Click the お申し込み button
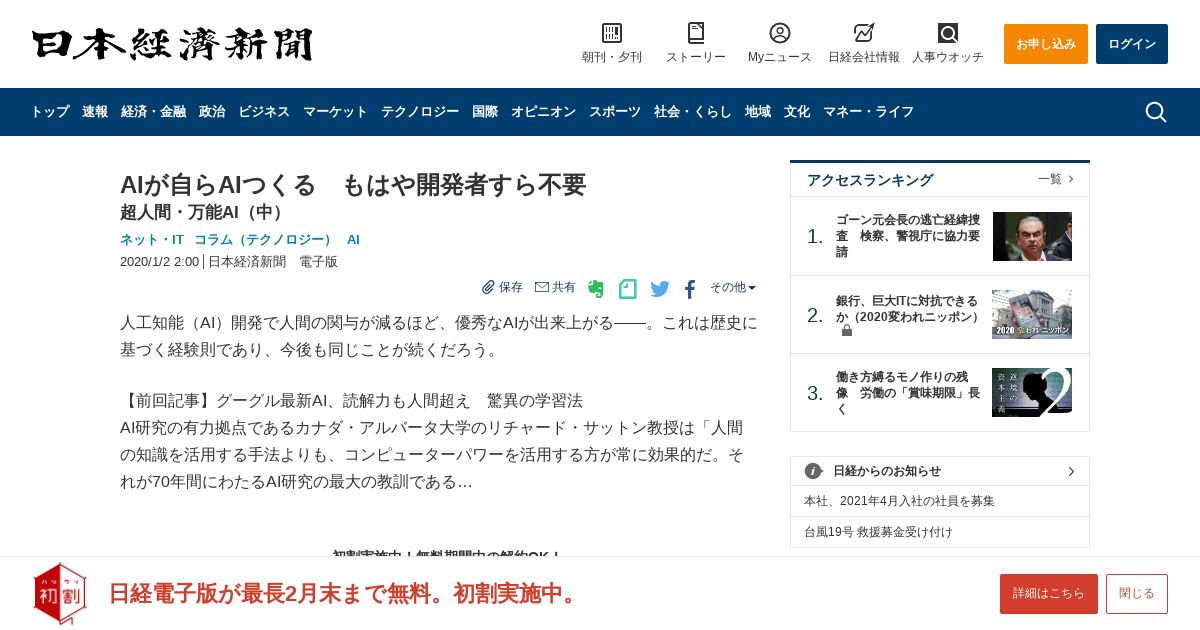 1046,44
